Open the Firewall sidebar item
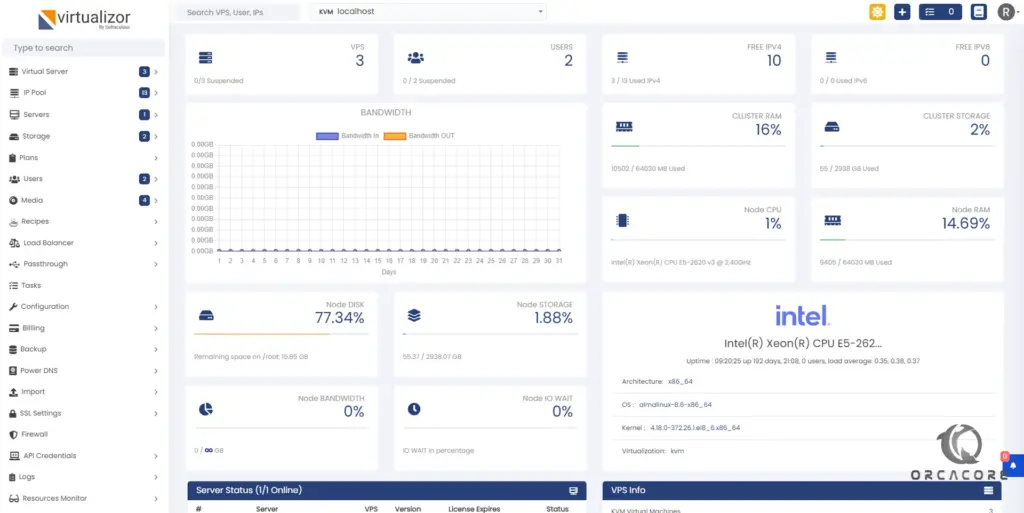 click(x=34, y=434)
